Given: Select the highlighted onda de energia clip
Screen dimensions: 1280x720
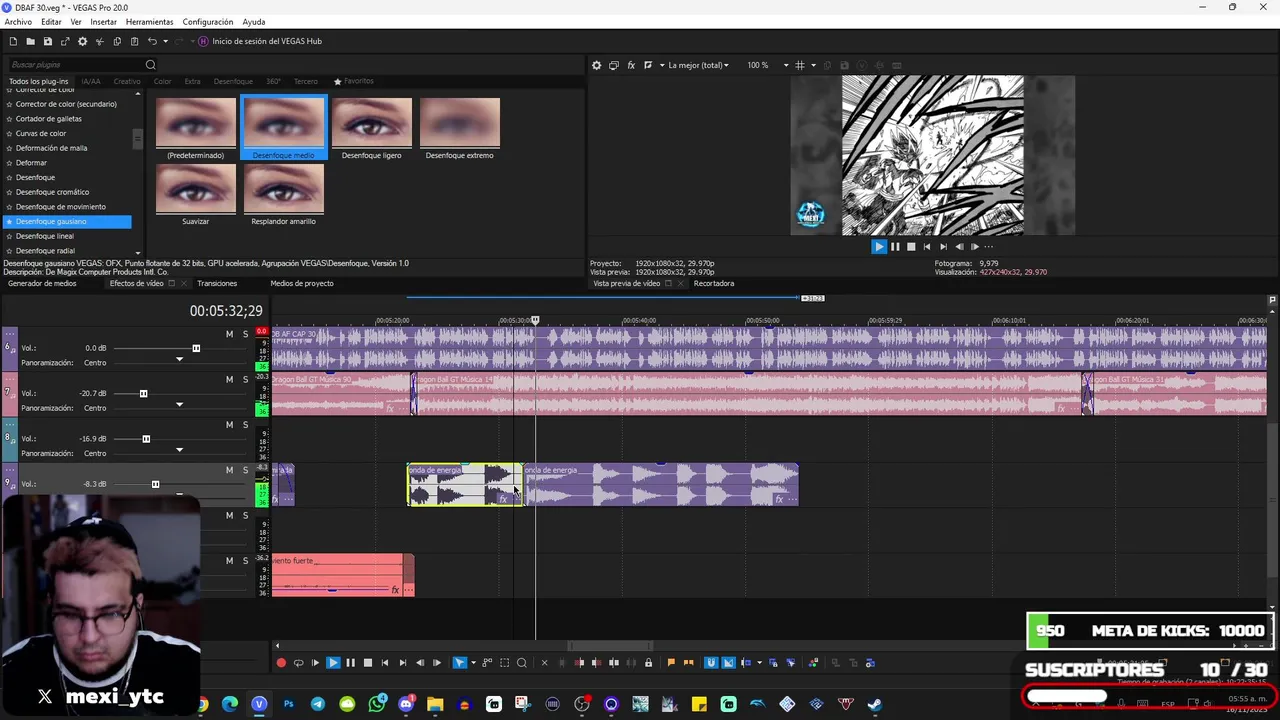Looking at the screenshot, I should pyautogui.click(x=465, y=484).
